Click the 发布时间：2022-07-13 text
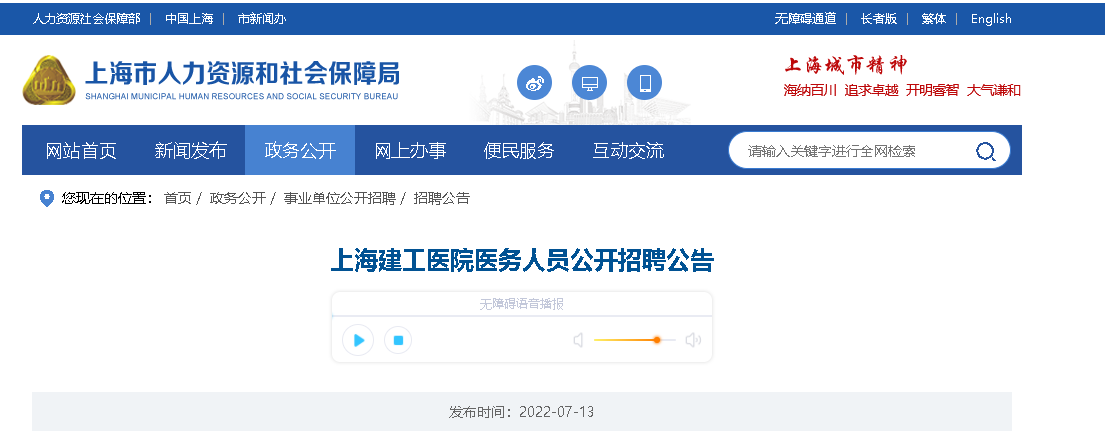 tap(521, 412)
